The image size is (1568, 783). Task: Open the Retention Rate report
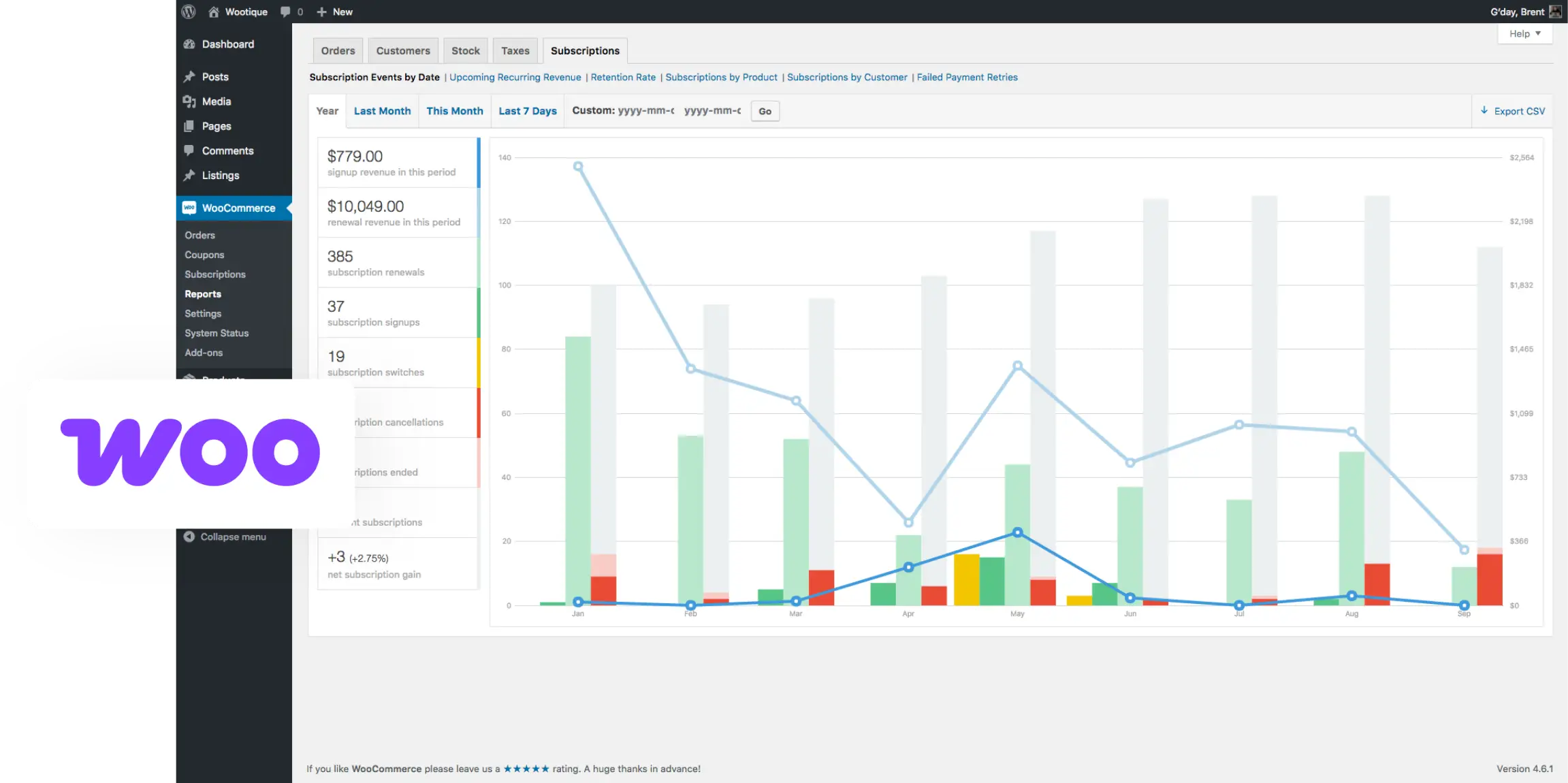(x=623, y=77)
